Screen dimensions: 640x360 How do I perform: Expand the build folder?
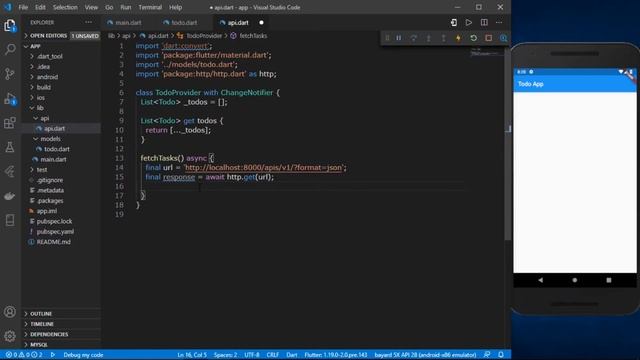pos(44,87)
